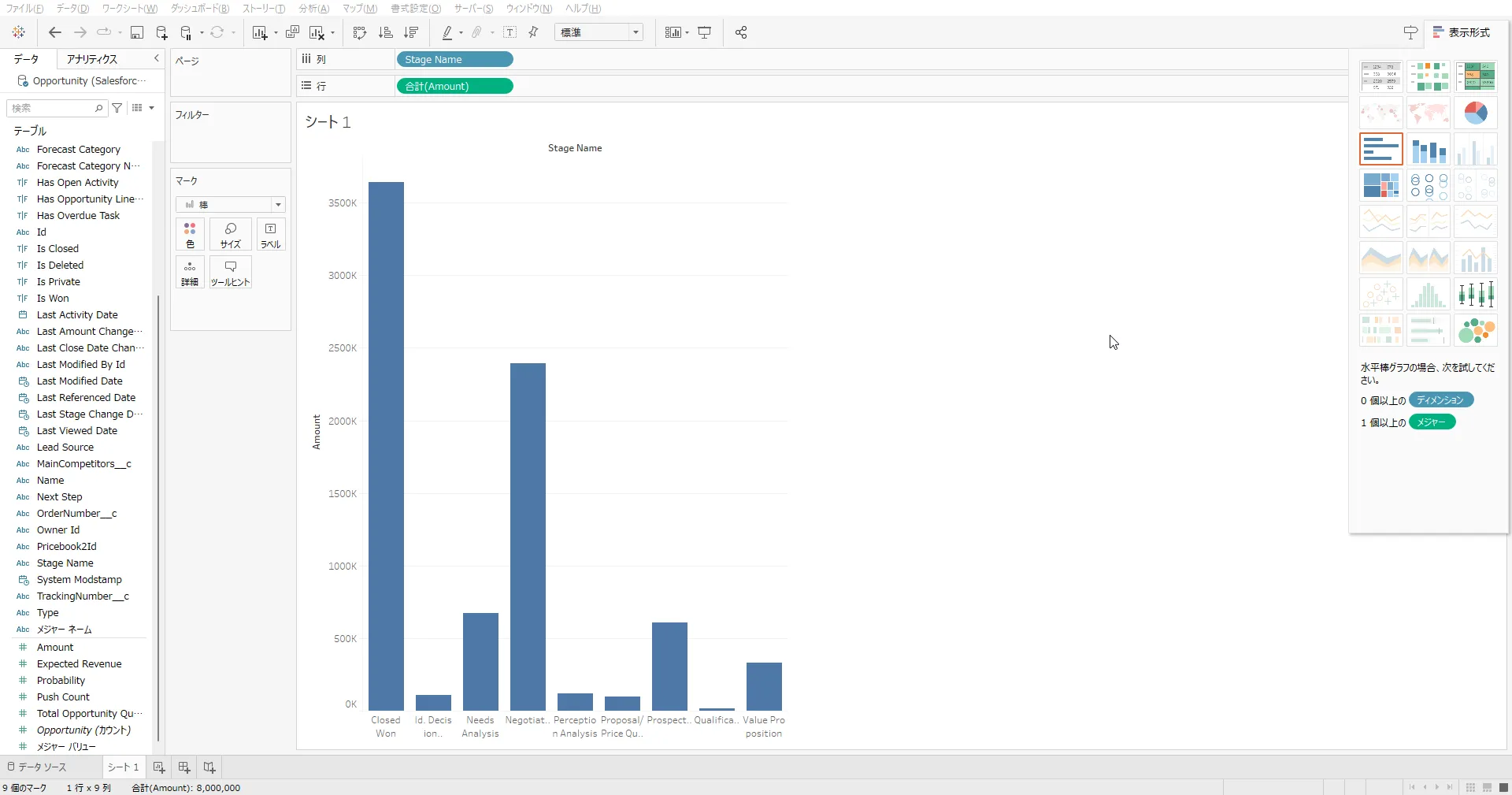The width and height of the screenshot is (1512, 795).
Task: Open the color (色) marks card
Action: (x=190, y=234)
